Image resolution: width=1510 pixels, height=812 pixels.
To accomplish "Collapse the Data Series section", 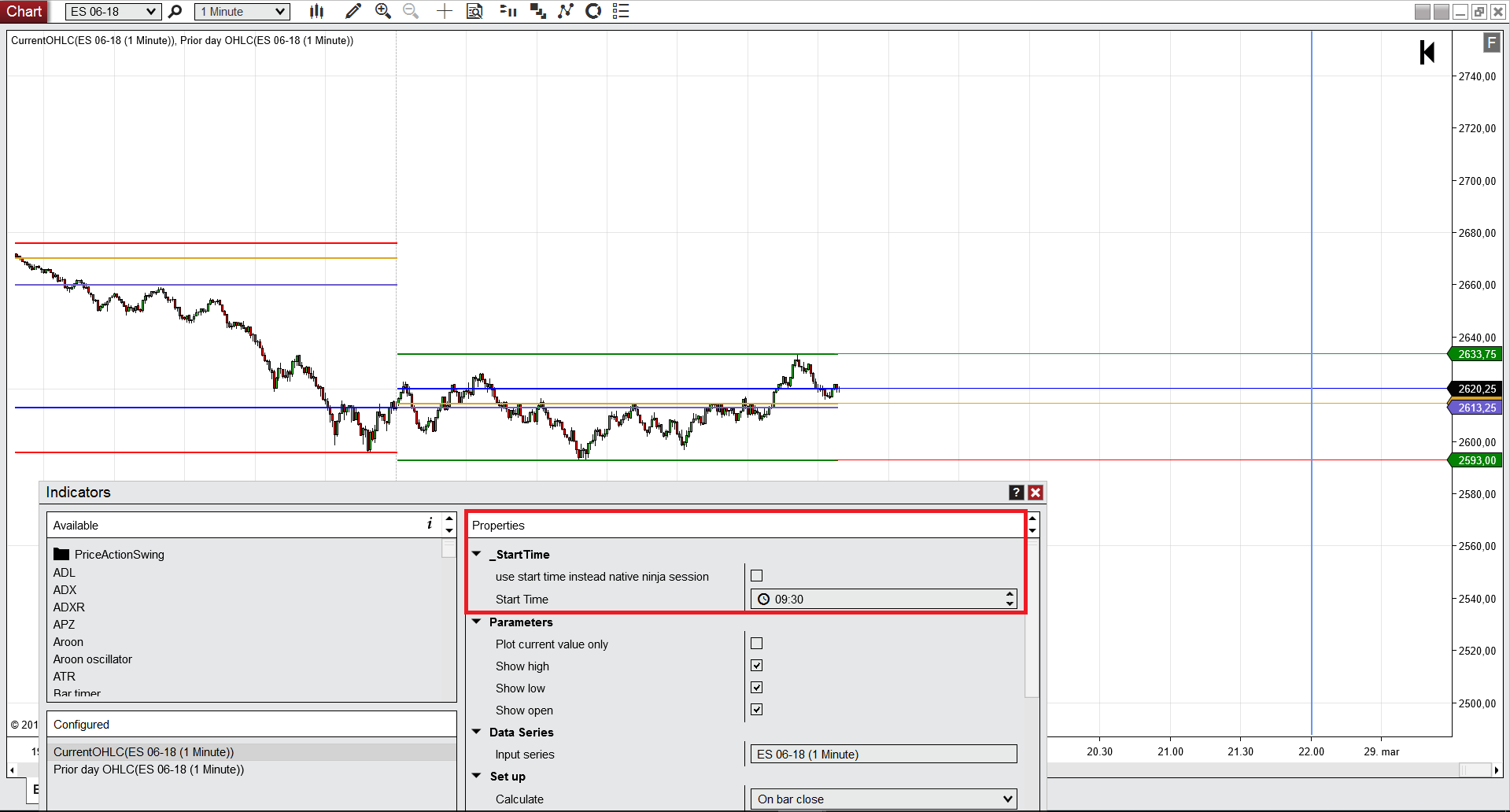I will 477,732.
